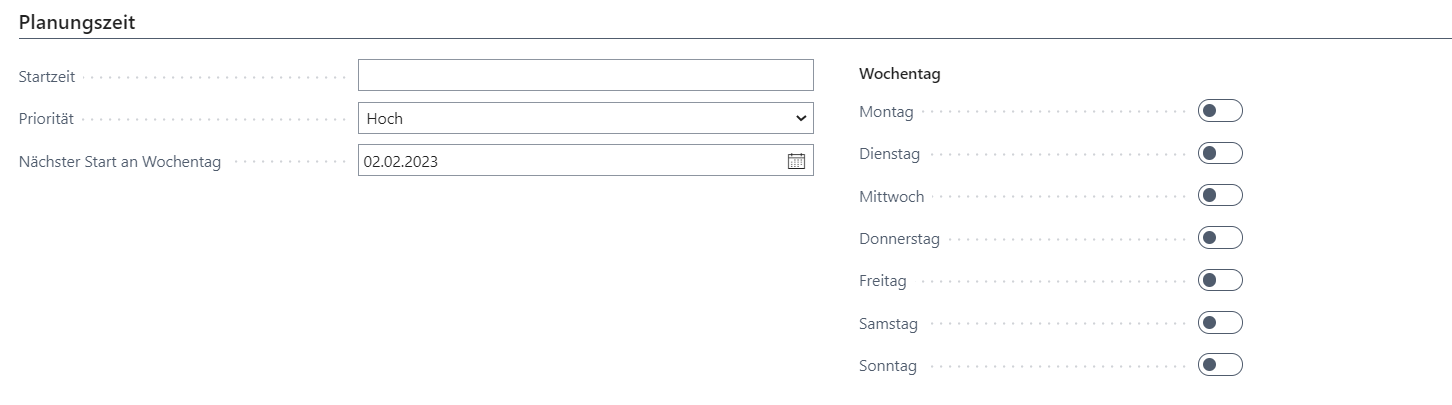Toggle the Mittwoch switch on
The width and height of the screenshot is (1452, 405).
click(x=1220, y=195)
